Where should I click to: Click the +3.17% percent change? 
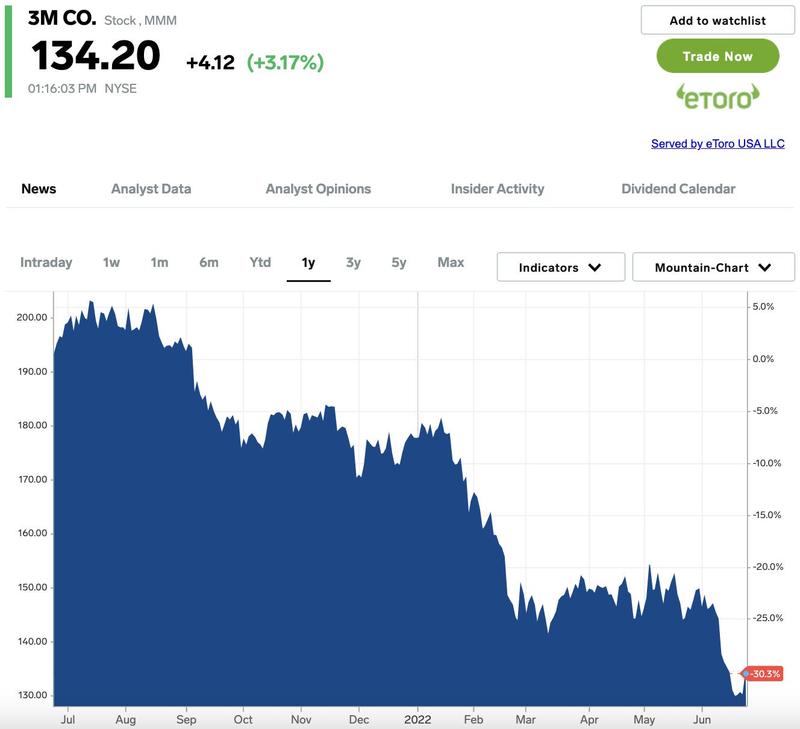click(285, 62)
